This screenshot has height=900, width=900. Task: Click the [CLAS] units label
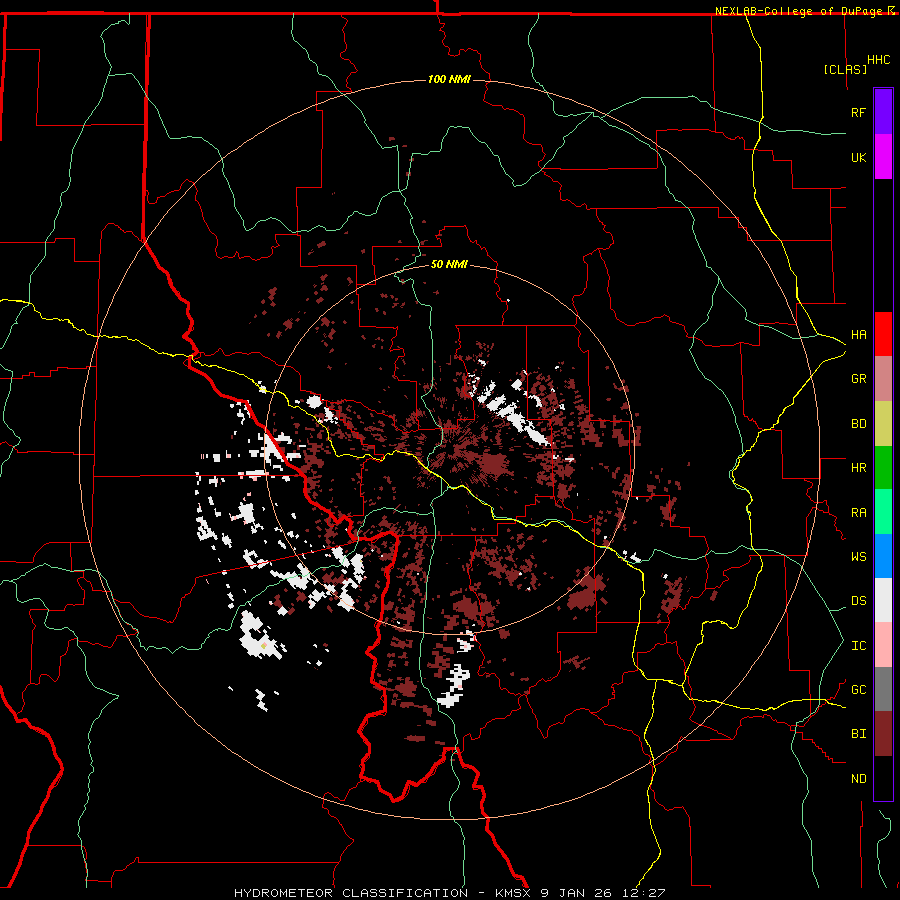[845, 69]
